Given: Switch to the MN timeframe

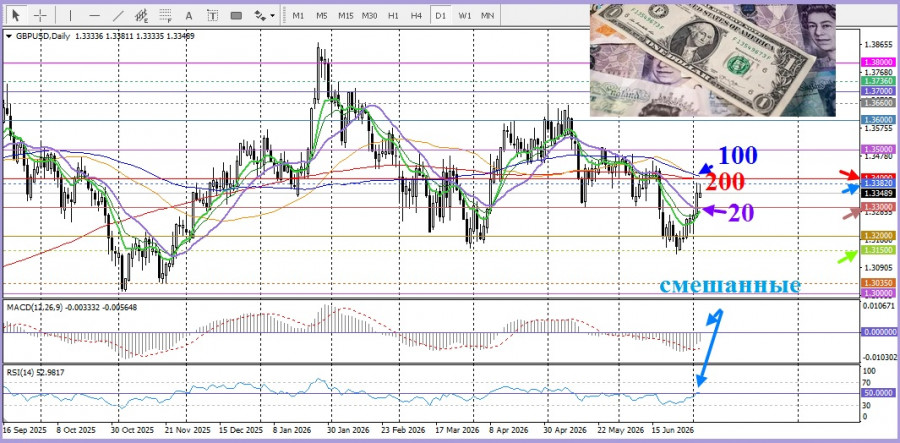Looking at the screenshot, I should point(487,15).
